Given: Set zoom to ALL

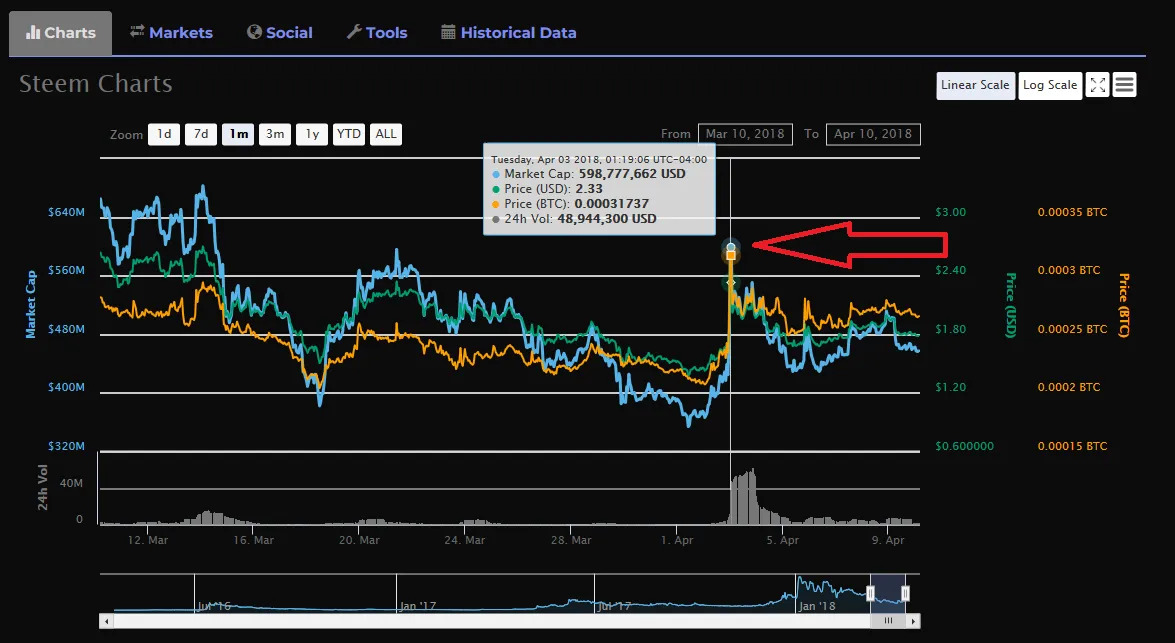Looking at the screenshot, I should (x=386, y=134).
